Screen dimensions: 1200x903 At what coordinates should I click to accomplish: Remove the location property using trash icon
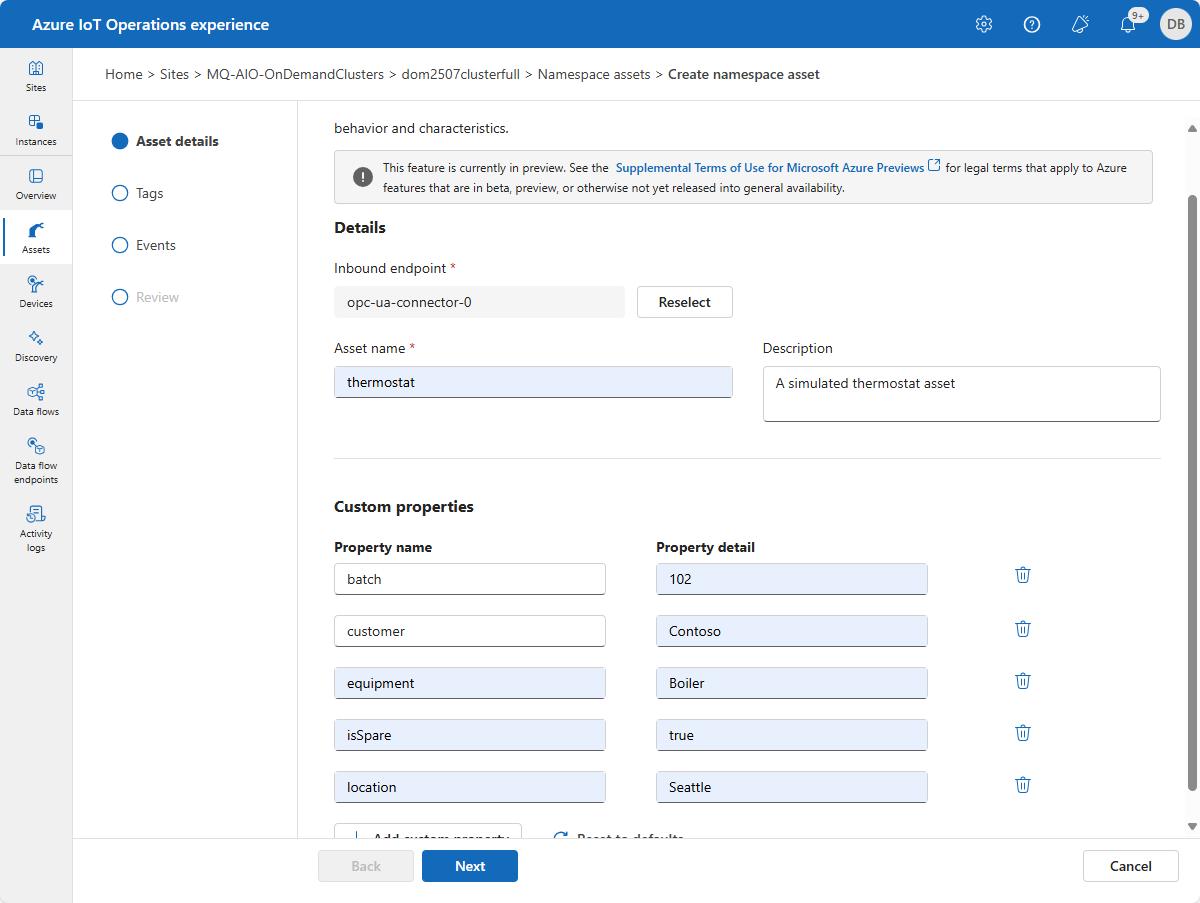(x=1023, y=785)
